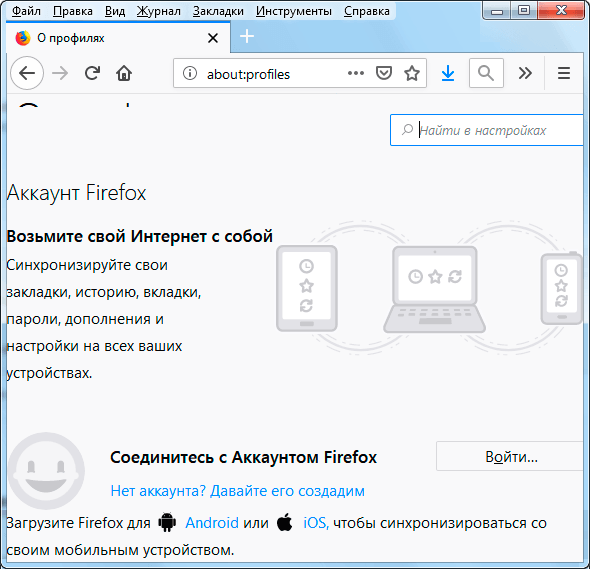Screen dimensions: 590x569
Task: Expand more tools double chevron
Action: click(x=525, y=73)
